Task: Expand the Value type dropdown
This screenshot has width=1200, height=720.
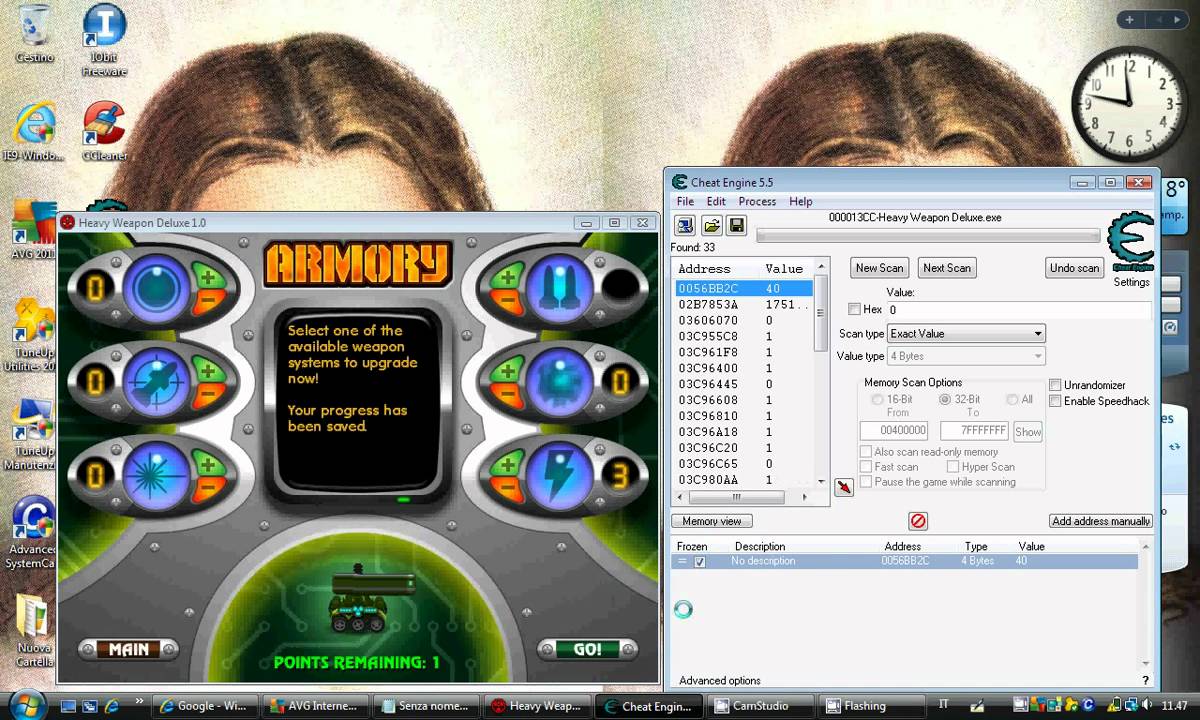Action: 1038,356
